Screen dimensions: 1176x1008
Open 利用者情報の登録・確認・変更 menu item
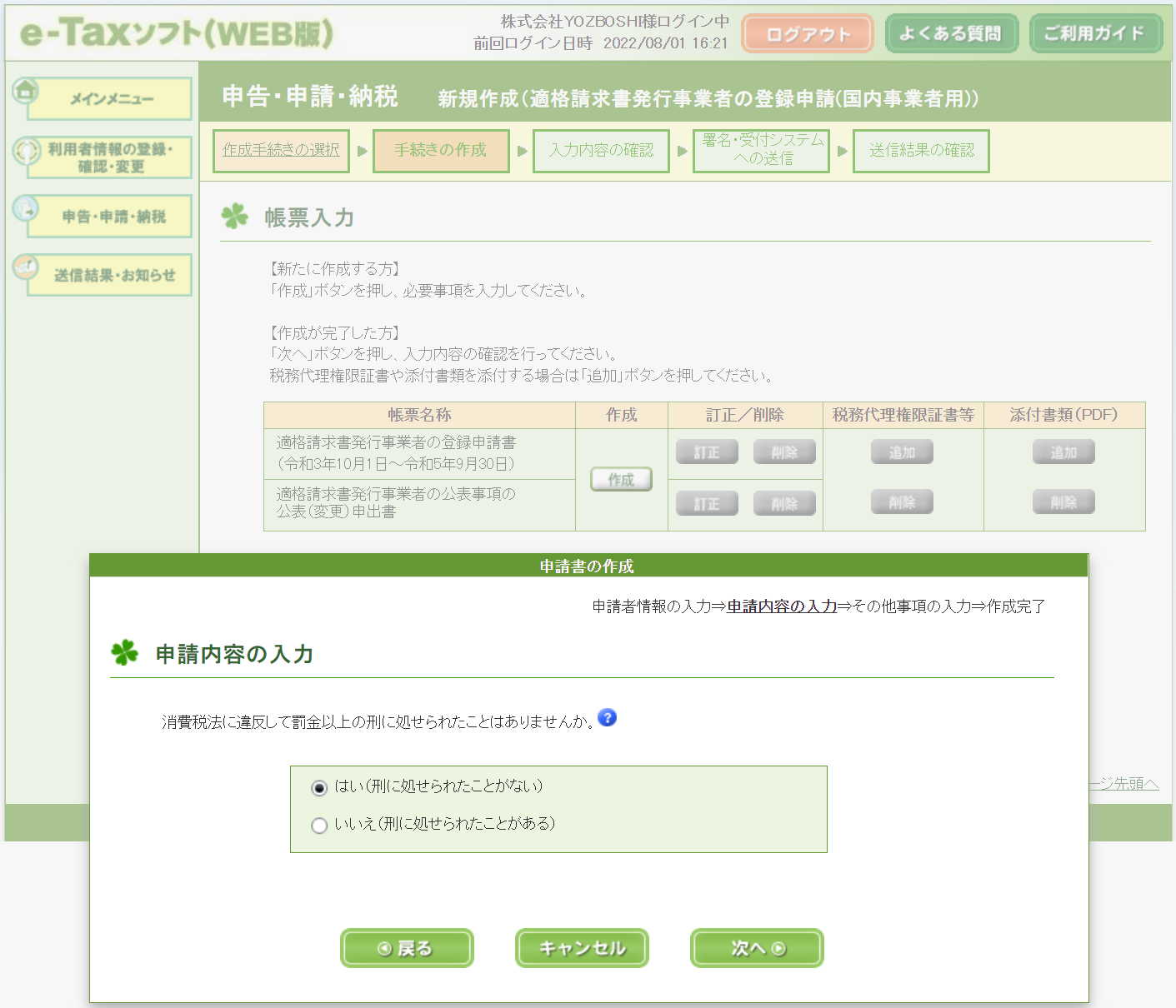pos(110,157)
